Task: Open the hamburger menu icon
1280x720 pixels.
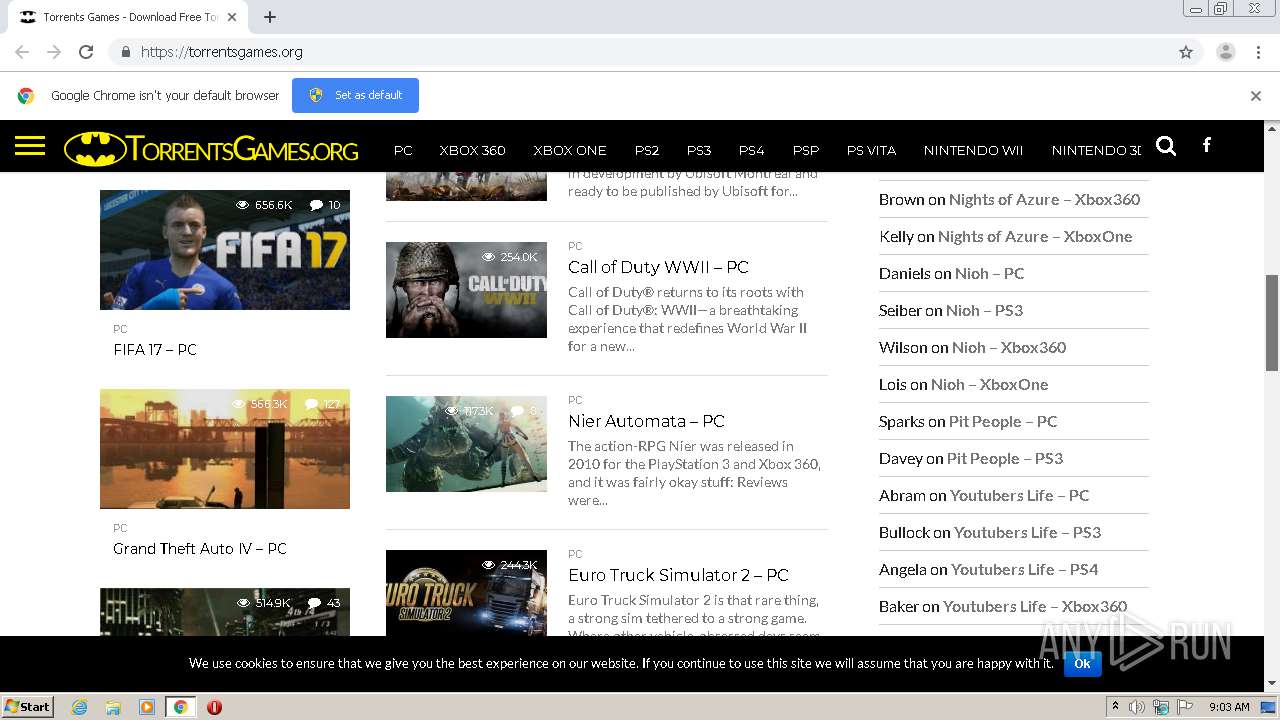Action: (x=30, y=147)
